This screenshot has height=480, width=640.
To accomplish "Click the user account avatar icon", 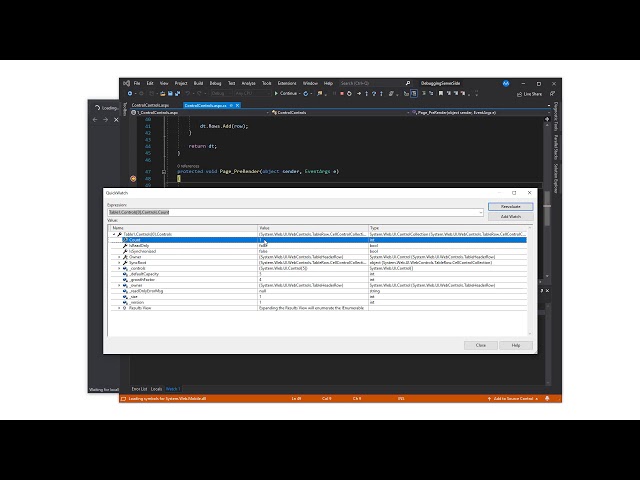I will point(506,83).
